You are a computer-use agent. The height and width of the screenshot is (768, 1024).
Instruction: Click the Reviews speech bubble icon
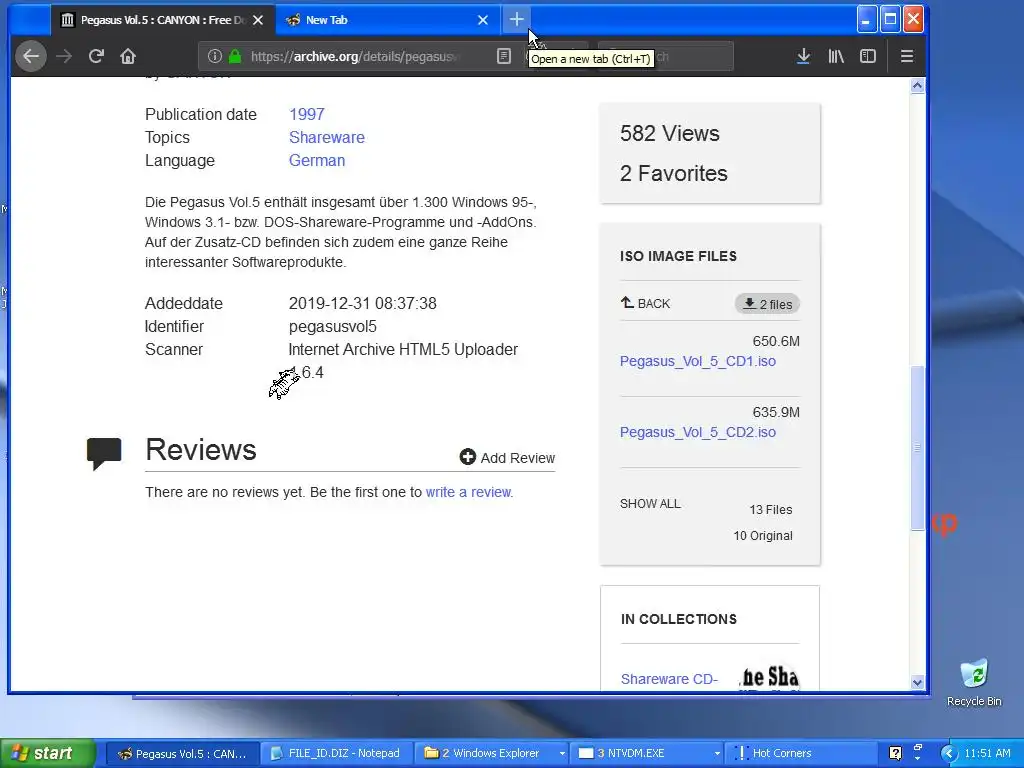104,453
